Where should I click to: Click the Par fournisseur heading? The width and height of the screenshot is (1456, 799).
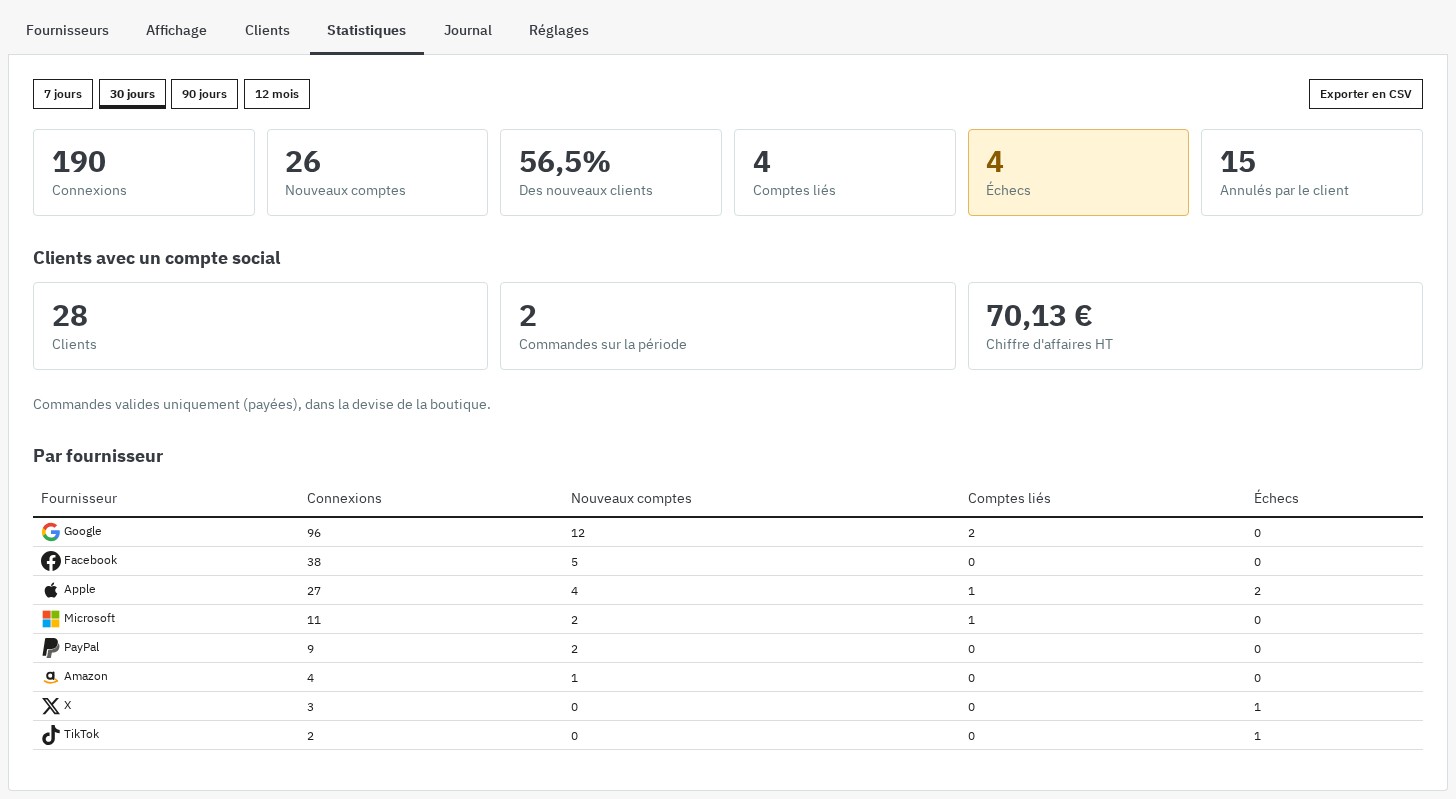click(98, 456)
